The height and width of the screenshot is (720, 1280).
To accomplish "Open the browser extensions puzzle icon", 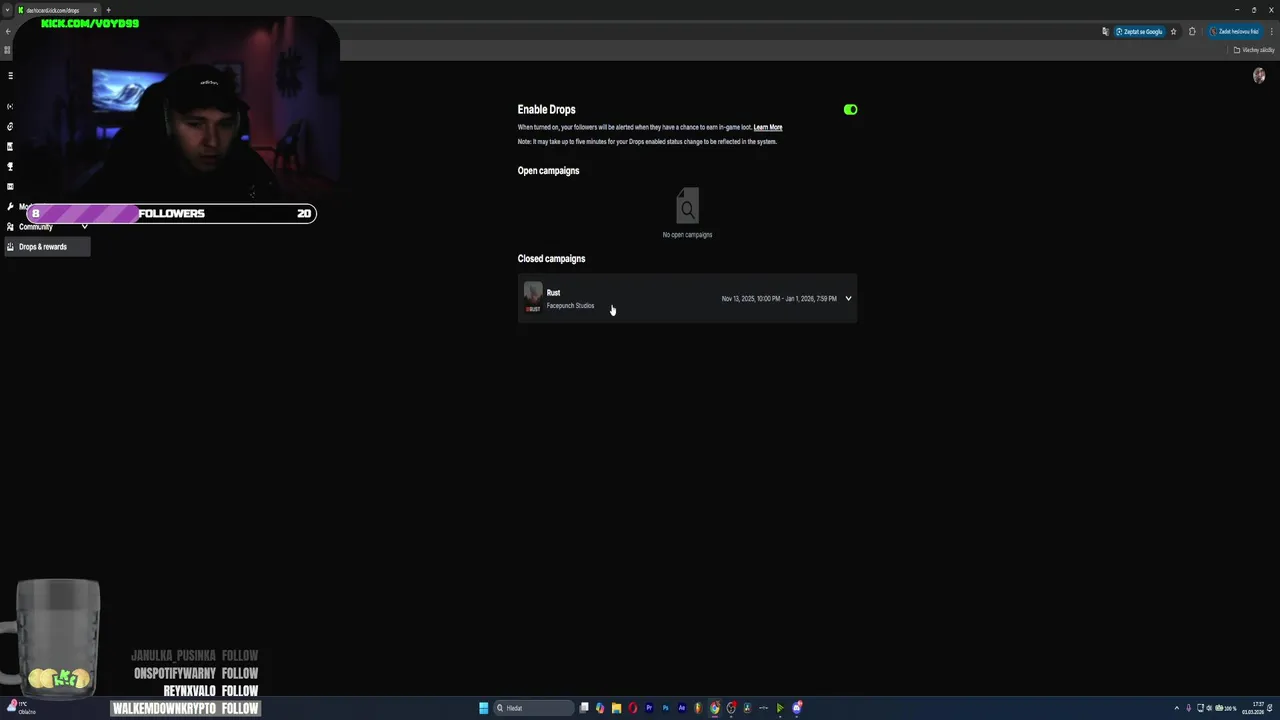I will tap(1192, 32).
